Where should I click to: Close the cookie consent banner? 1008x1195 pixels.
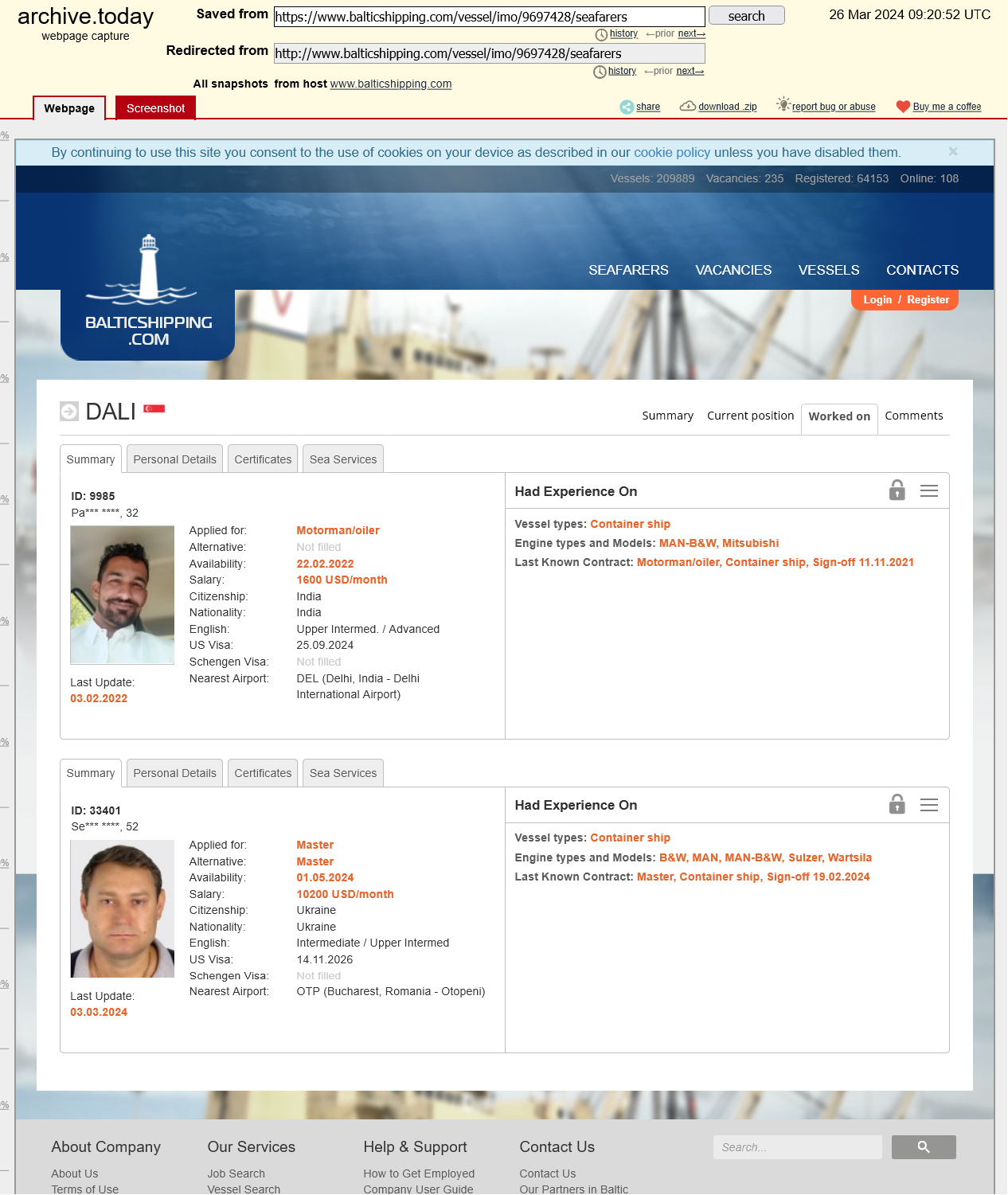(x=953, y=151)
